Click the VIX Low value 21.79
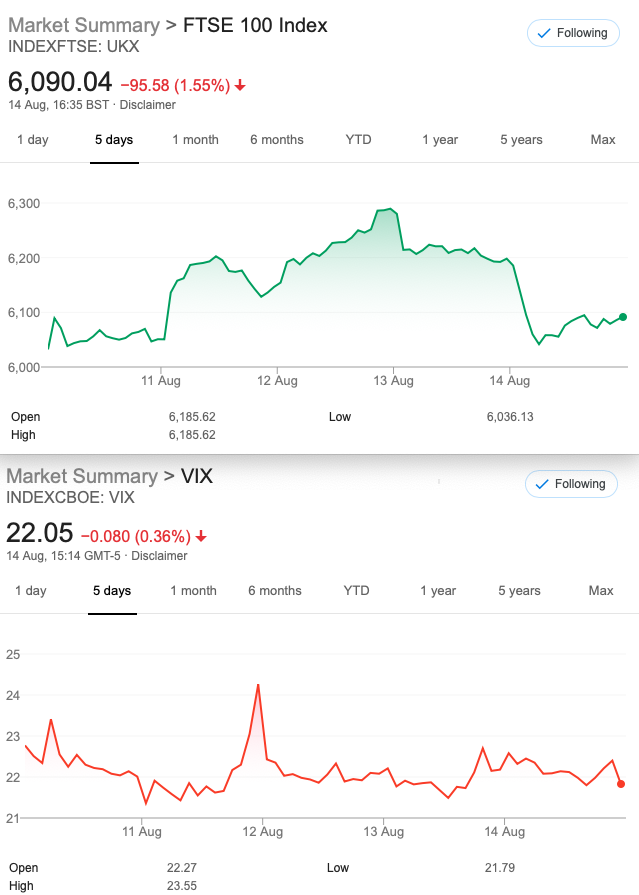639x895 pixels. click(500, 868)
